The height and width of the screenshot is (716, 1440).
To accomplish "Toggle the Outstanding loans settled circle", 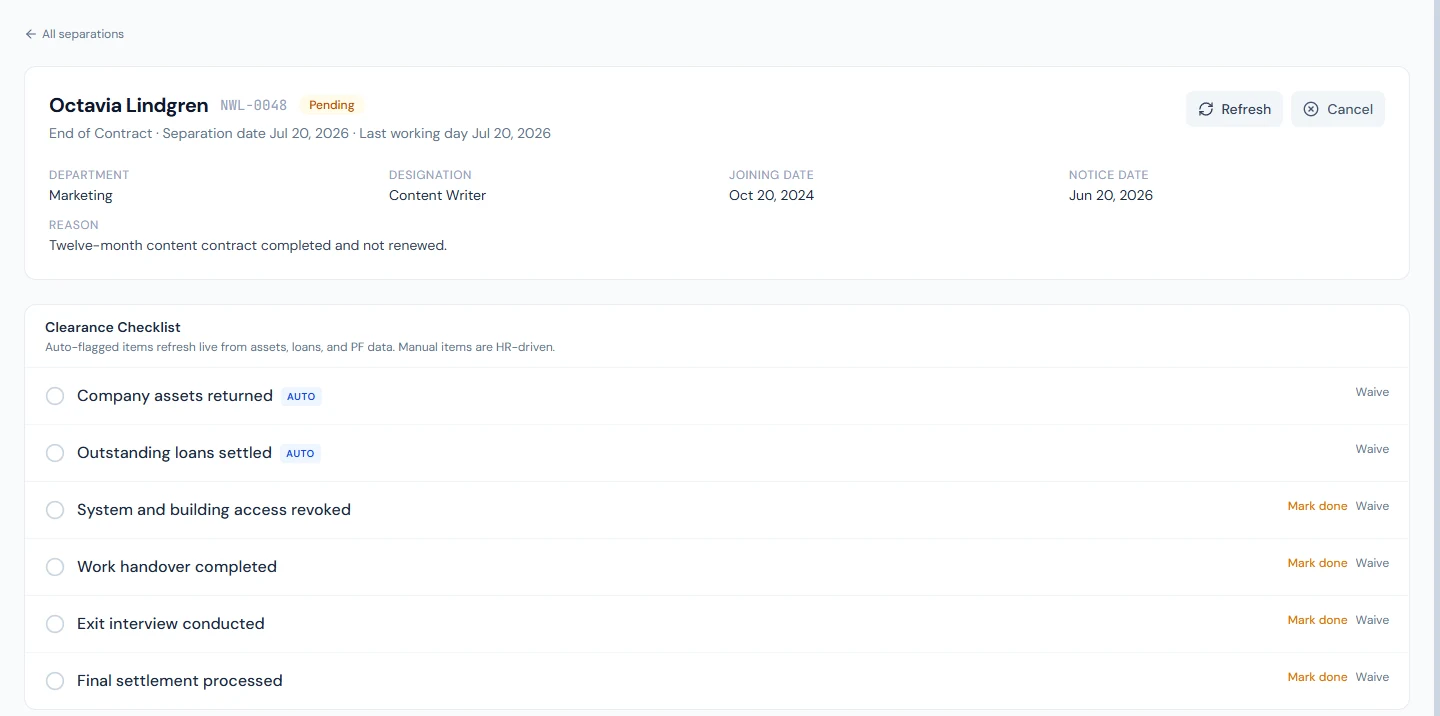I will (x=55, y=453).
